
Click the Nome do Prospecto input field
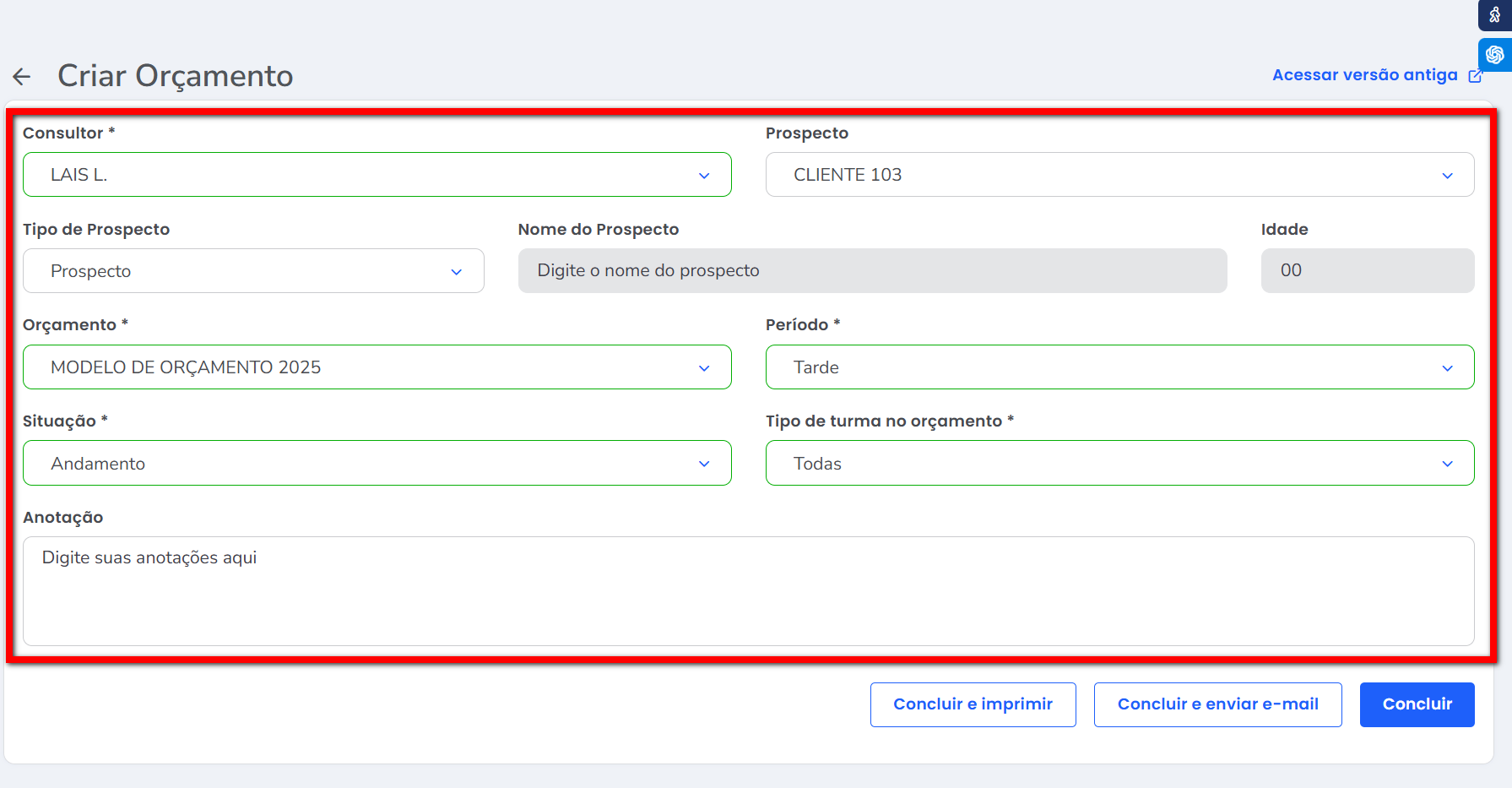tap(872, 271)
